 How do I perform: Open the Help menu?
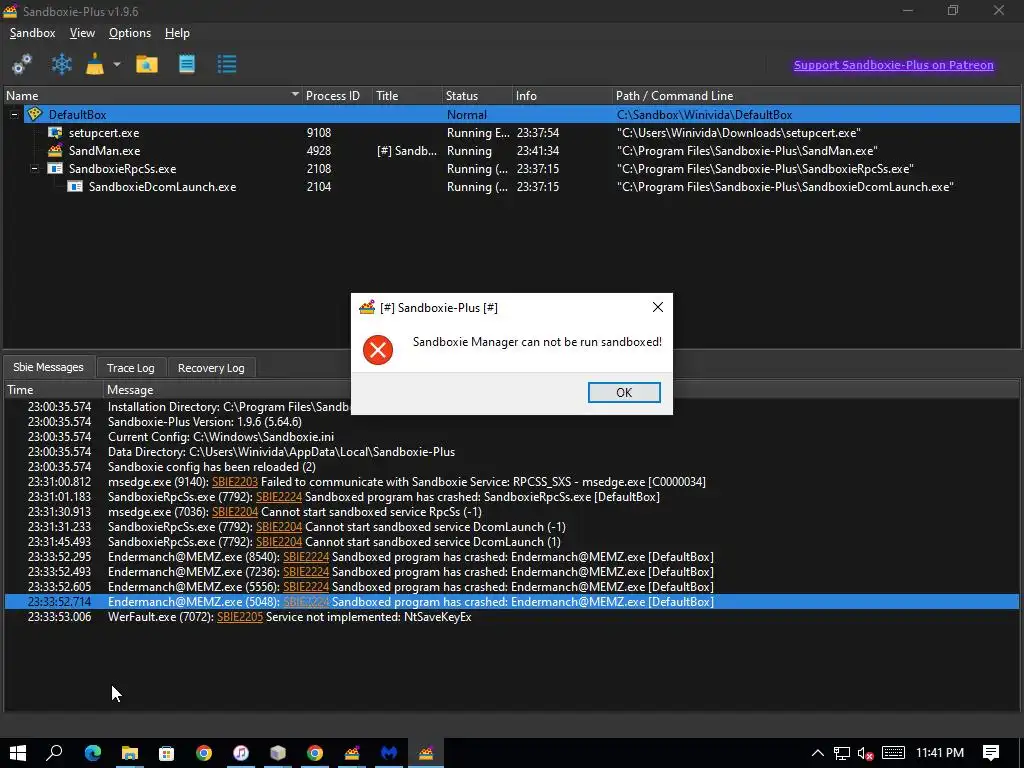point(177,33)
